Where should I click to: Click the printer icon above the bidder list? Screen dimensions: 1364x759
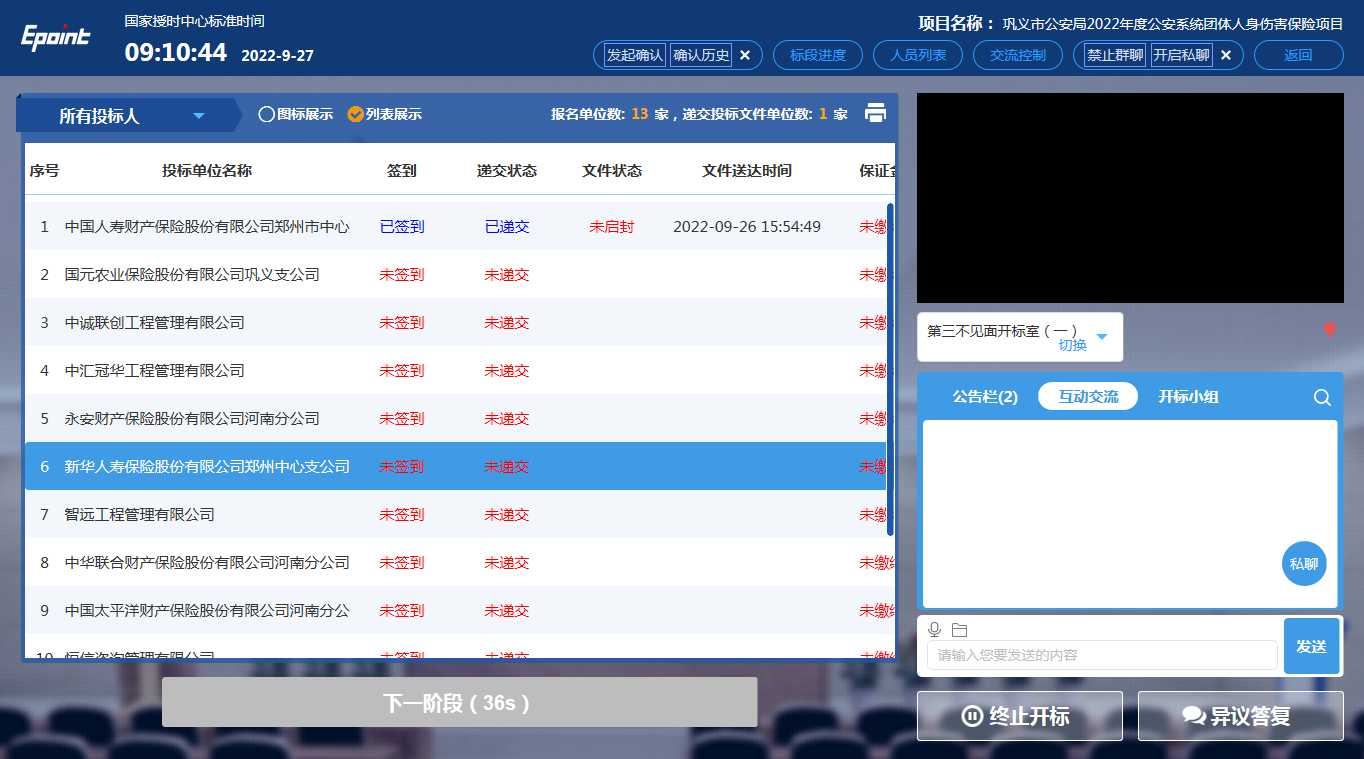(875, 113)
